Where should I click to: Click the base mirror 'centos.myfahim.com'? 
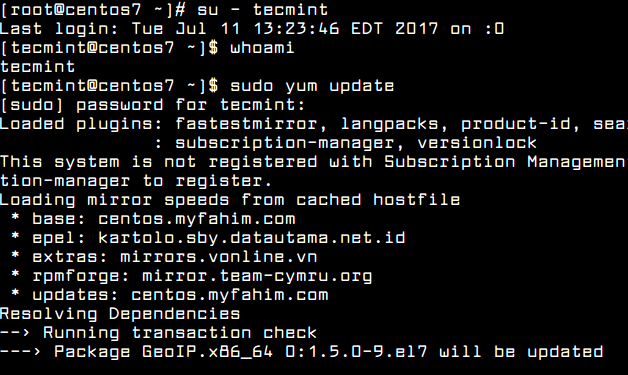(x=197, y=220)
